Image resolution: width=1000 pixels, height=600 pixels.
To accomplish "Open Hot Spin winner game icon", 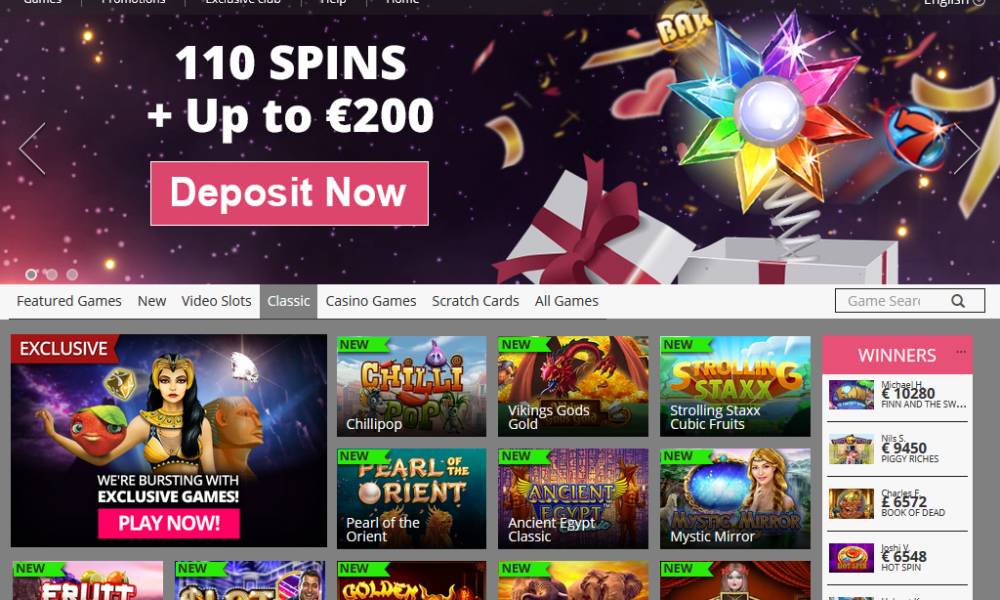I will tap(851, 558).
